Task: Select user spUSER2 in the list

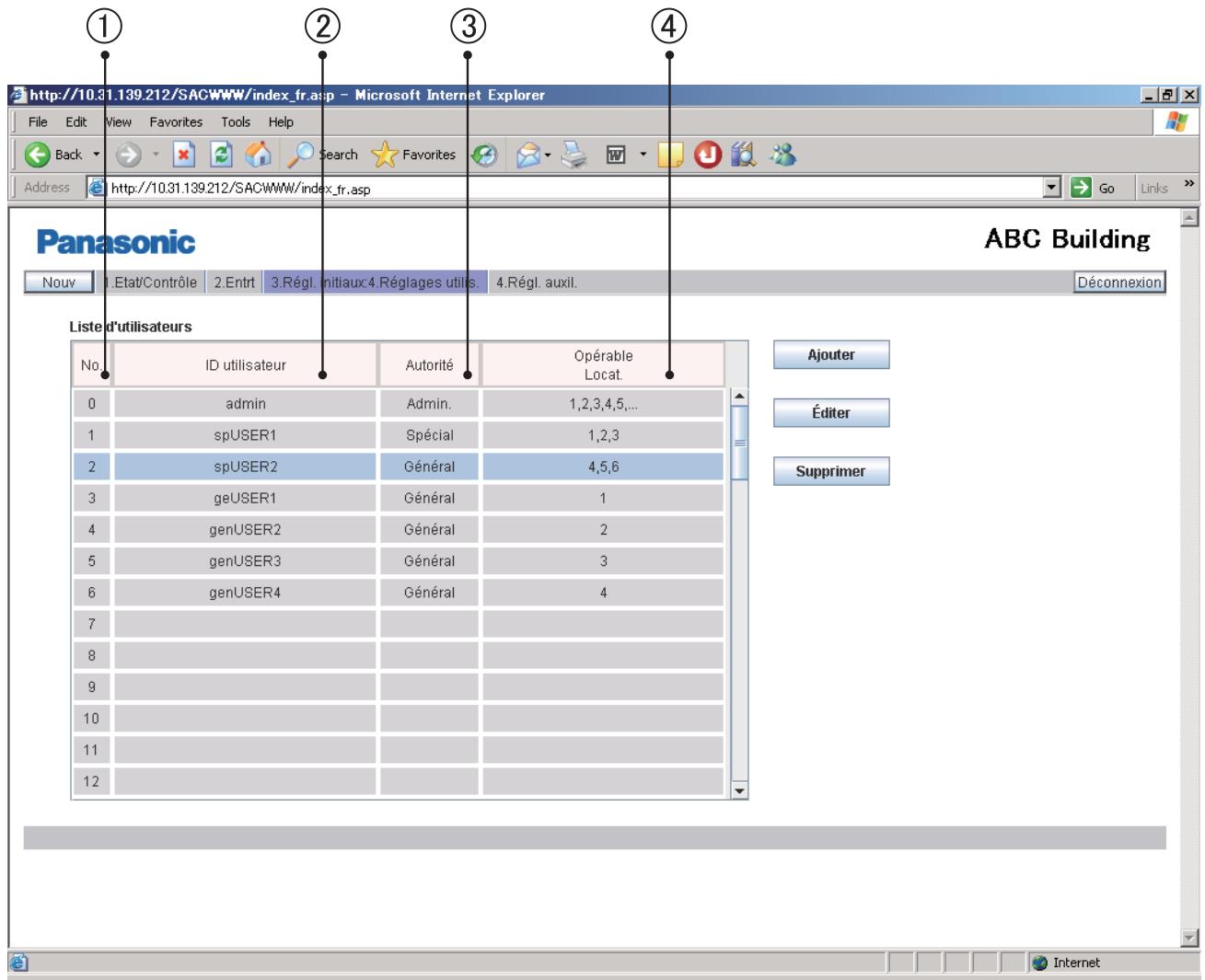Action: click(399, 467)
